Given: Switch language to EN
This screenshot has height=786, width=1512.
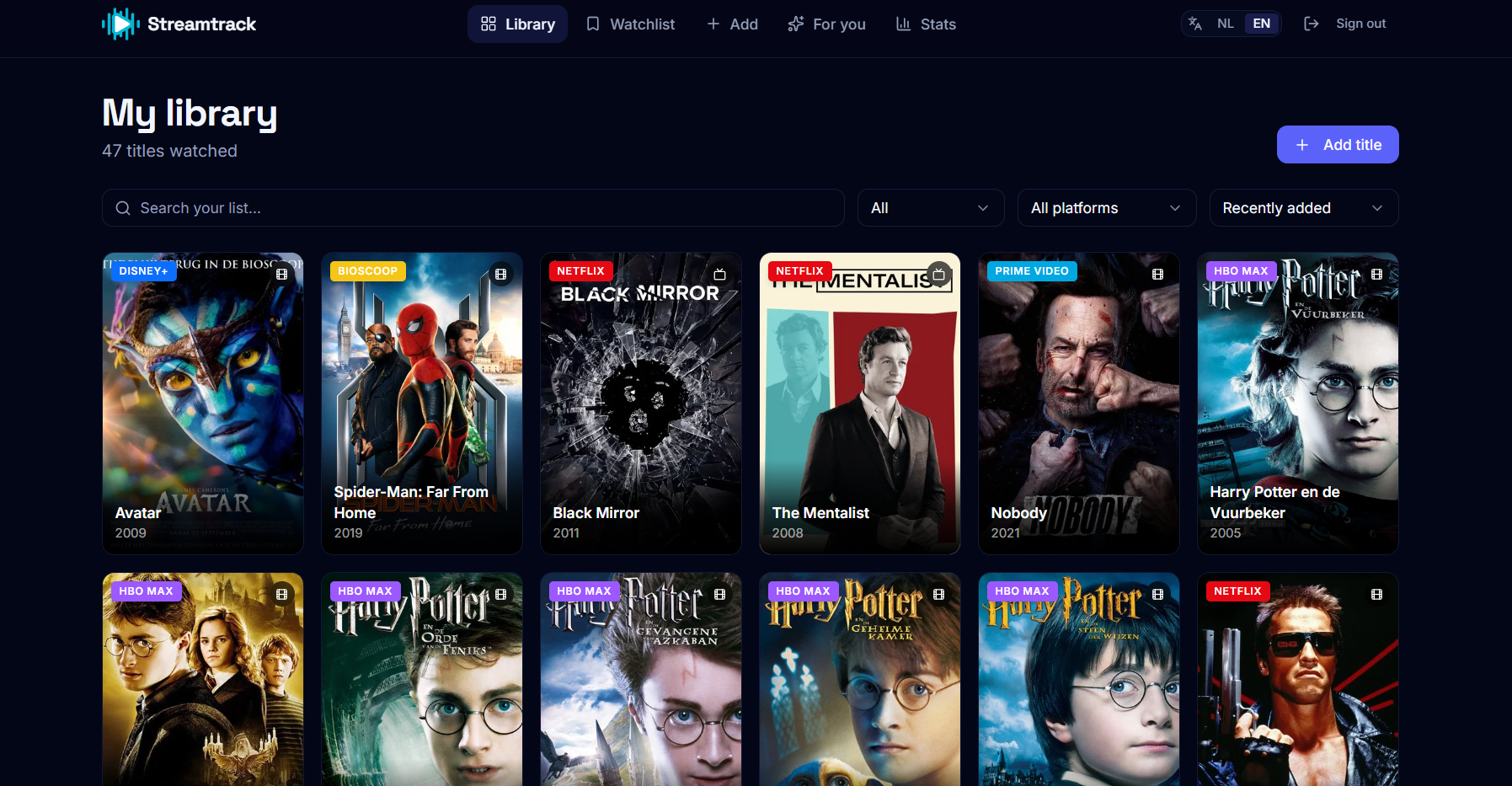Looking at the screenshot, I should [1262, 24].
